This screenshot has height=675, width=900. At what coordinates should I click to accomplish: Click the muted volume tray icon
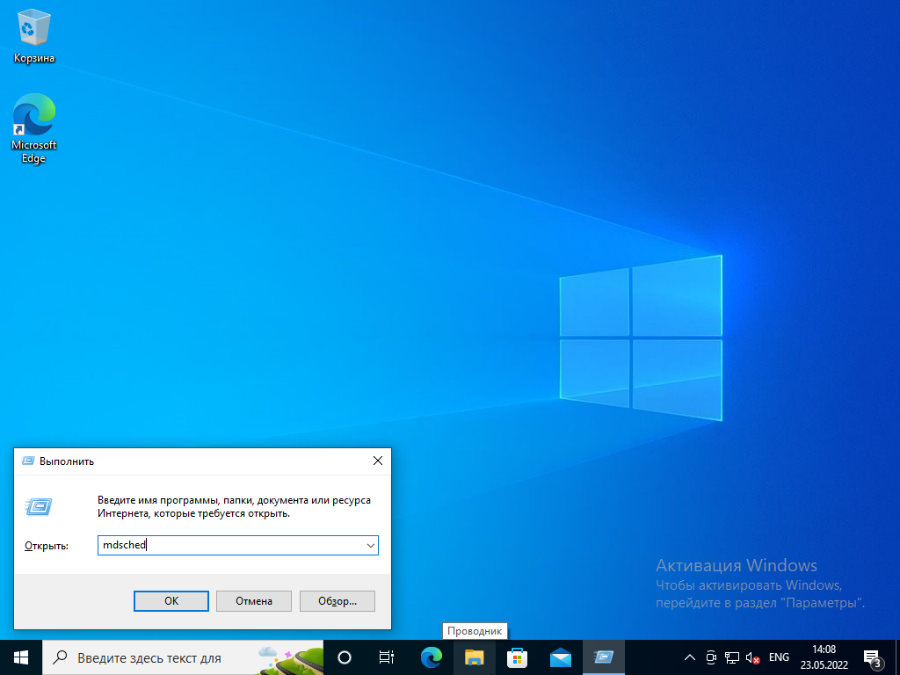click(752, 658)
